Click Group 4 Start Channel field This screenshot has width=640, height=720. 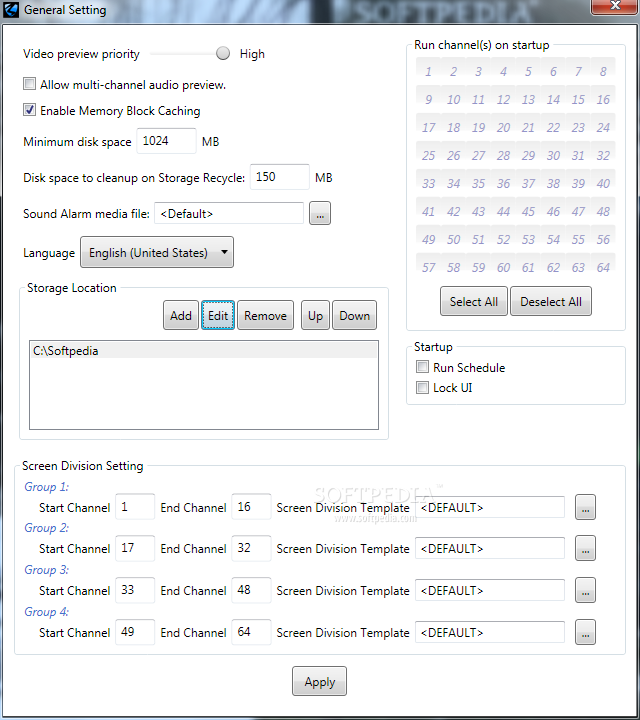[135, 632]
